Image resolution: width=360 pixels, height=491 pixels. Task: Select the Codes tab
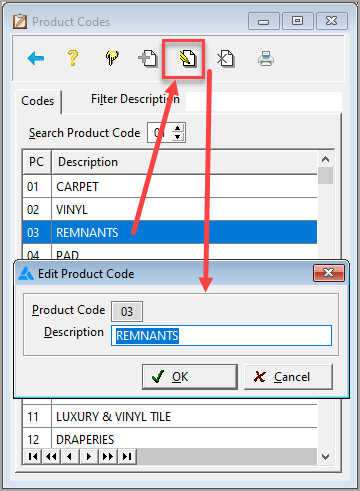37,101
